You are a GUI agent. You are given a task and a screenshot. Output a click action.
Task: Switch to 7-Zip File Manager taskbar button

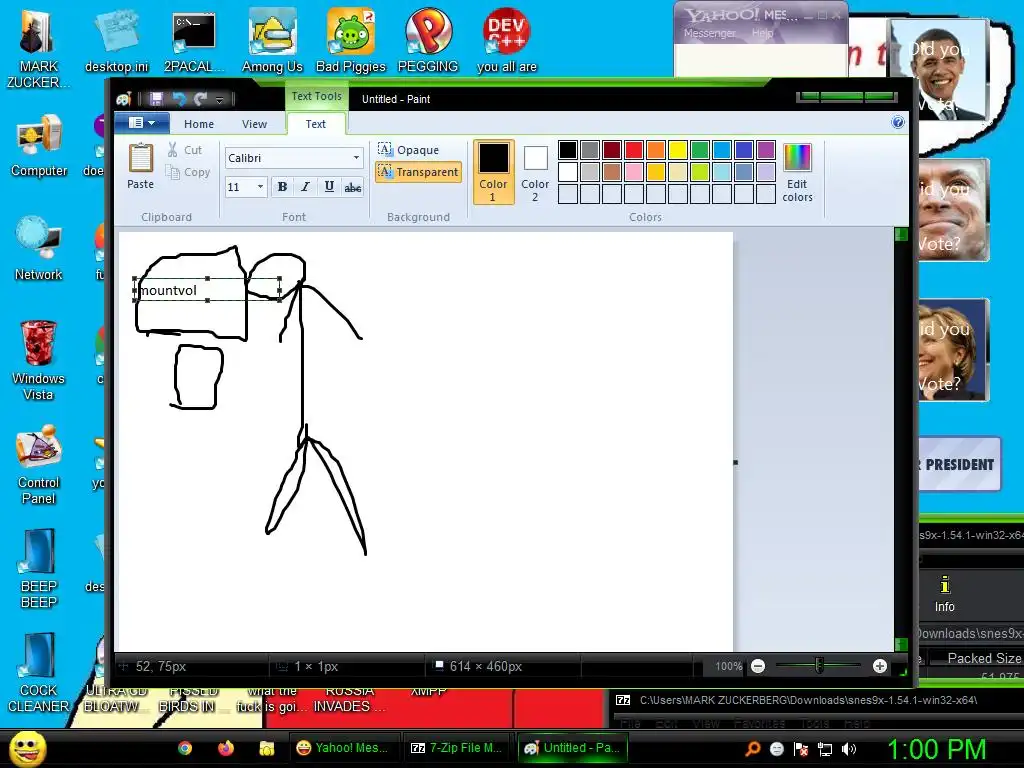tap(456, 748)
